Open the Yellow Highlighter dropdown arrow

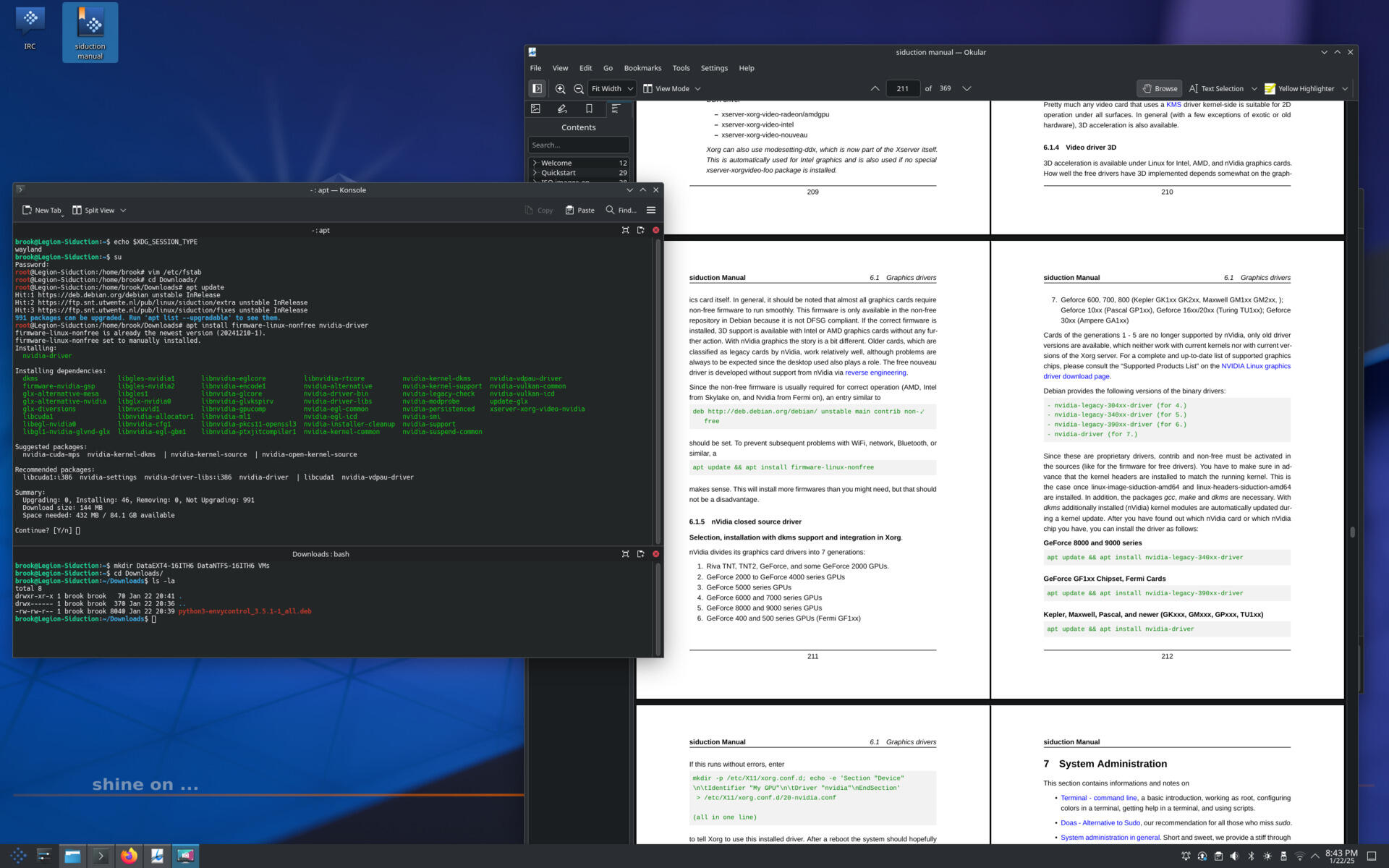pyautogui.click(x=1345, y=88)
